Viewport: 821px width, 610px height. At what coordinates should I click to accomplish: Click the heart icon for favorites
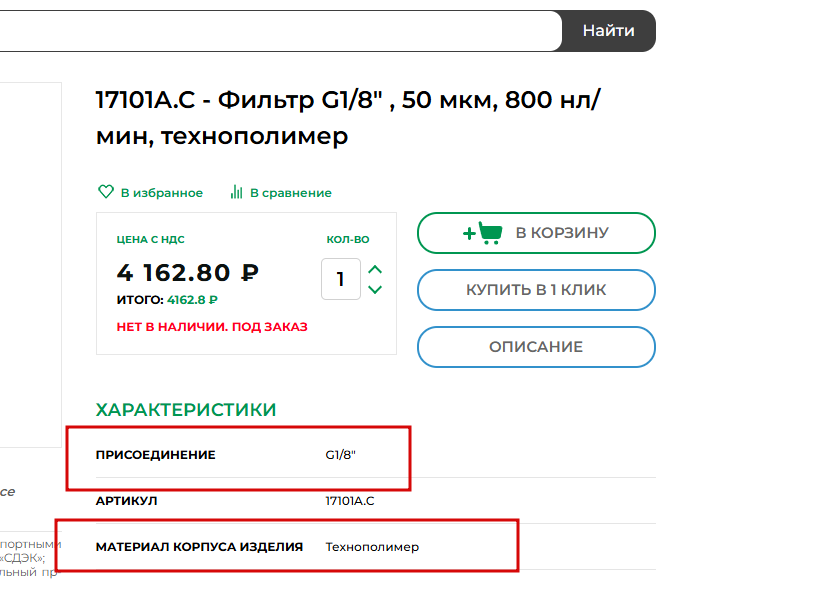[105, 192]
